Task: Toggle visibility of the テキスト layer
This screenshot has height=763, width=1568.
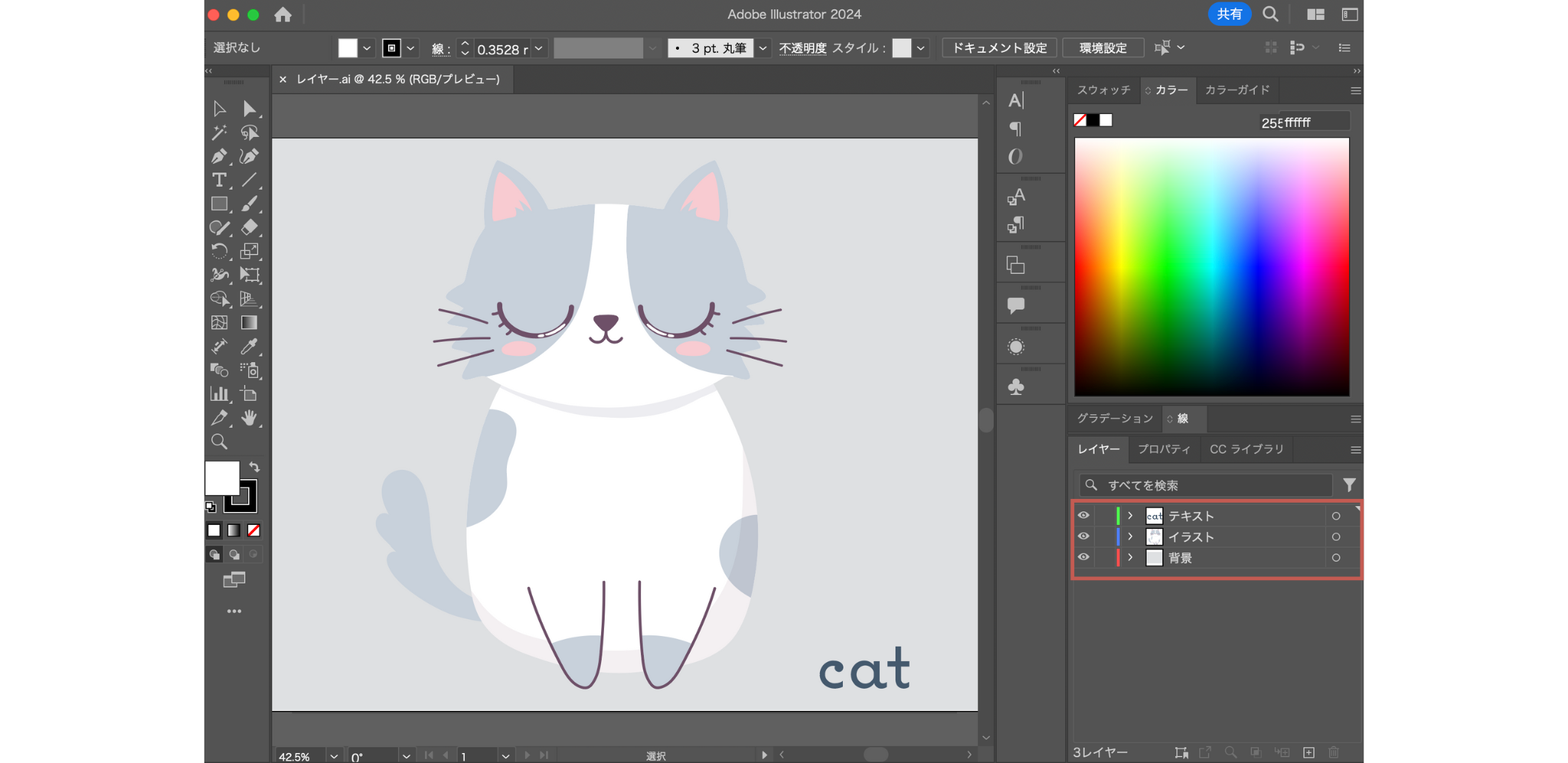Action: tap(1083, 515)
